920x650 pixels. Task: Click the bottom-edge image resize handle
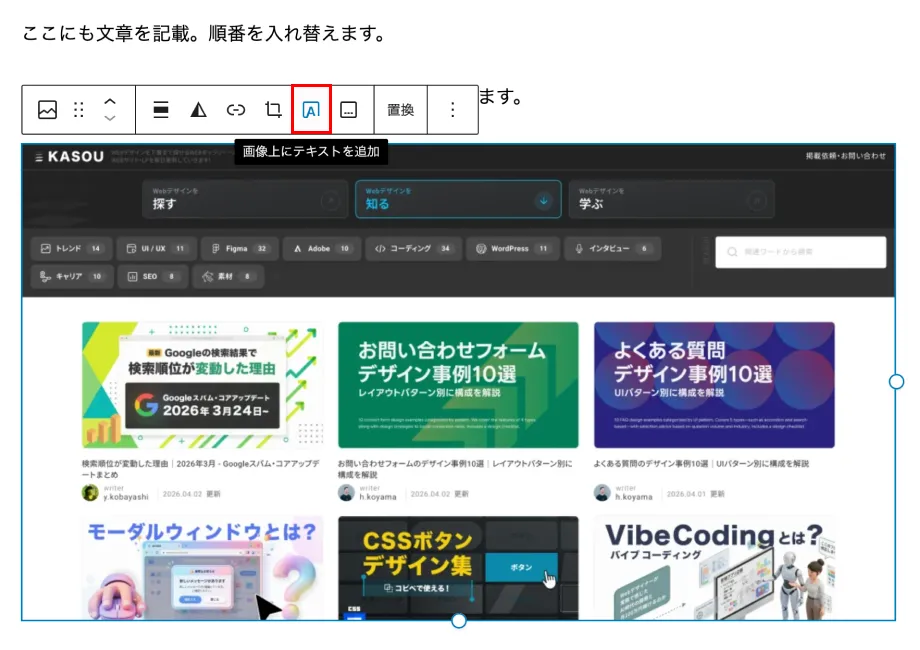[459, 621]
